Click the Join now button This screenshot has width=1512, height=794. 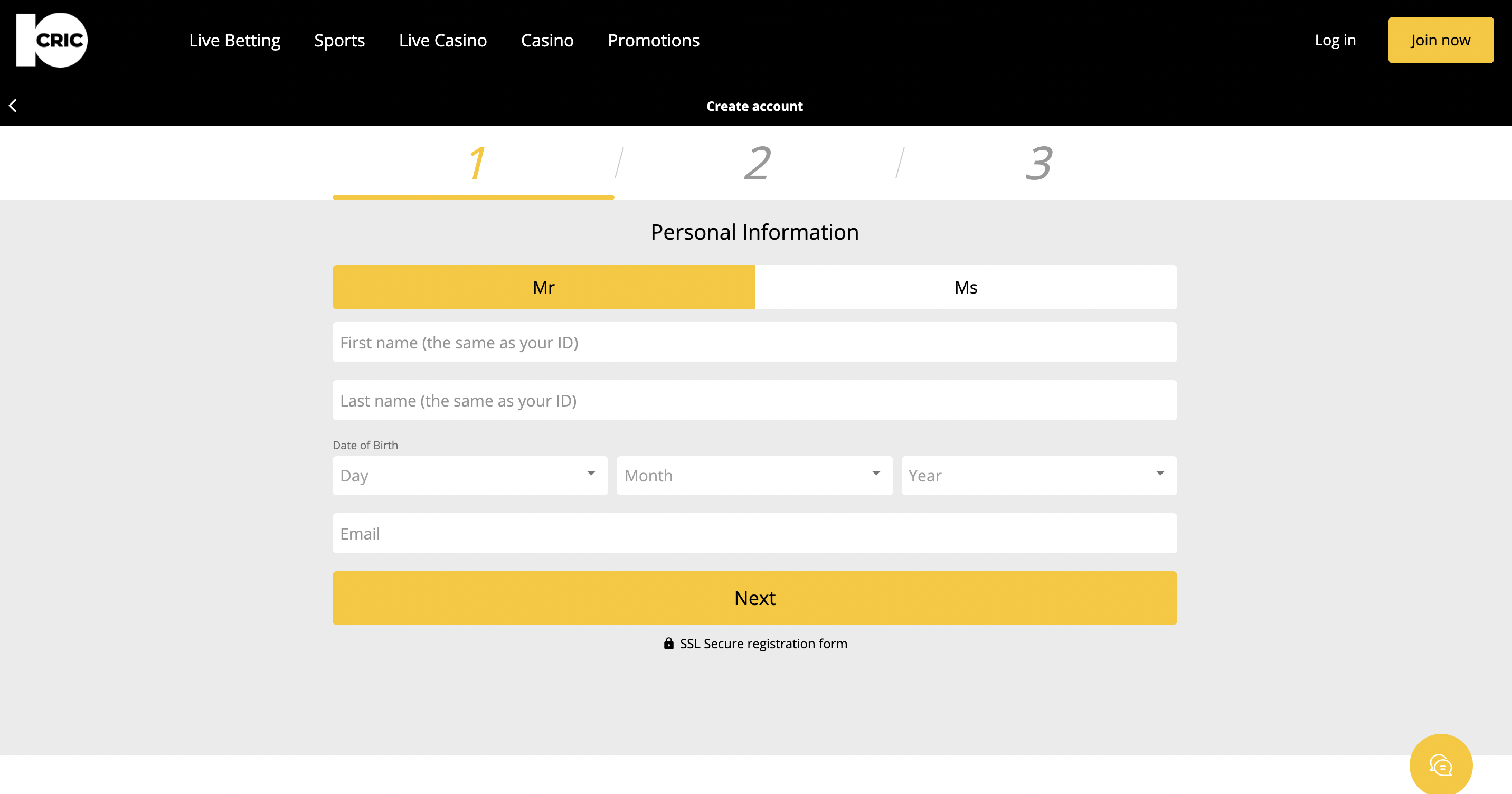click(x=1440, y=40)
